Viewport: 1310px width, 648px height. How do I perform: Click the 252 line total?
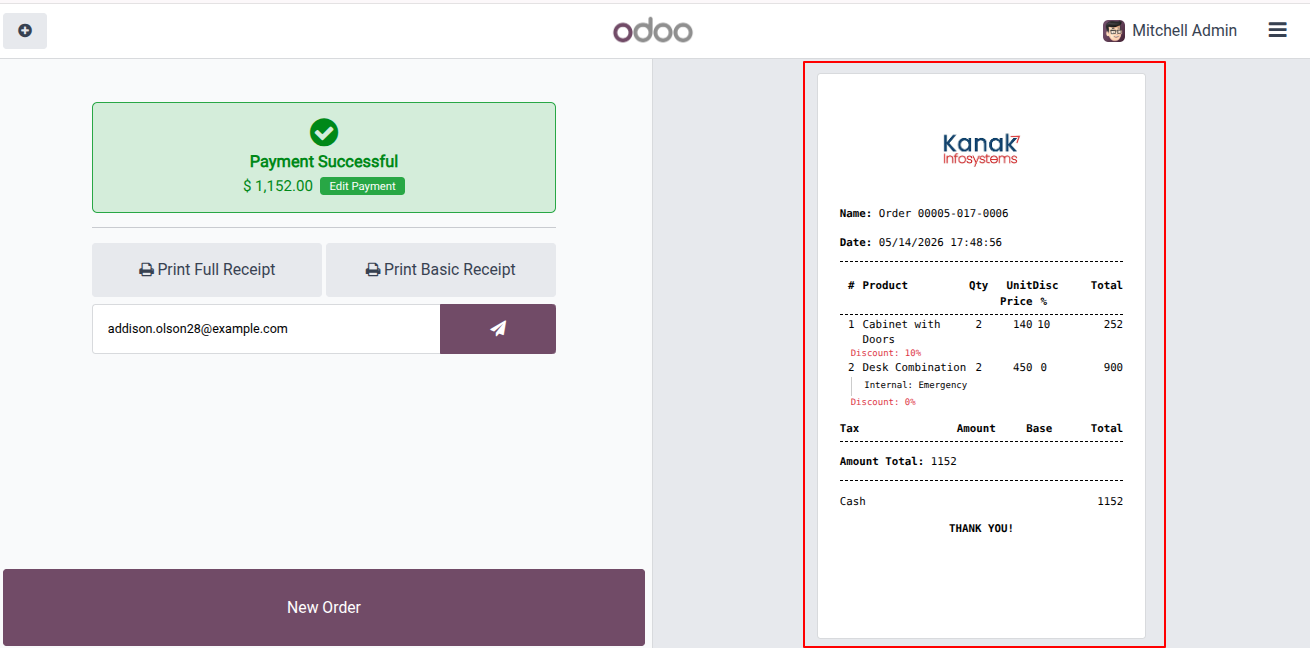pyautogui.click(x=1113, y=324)
